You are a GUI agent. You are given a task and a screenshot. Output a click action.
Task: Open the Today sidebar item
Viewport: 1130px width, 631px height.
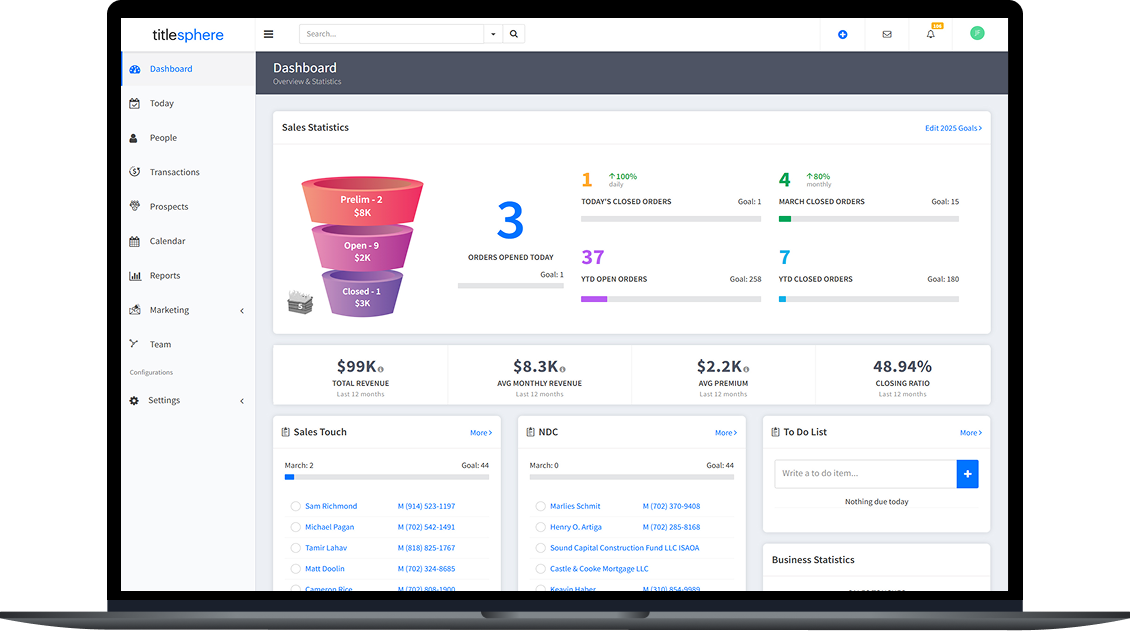(x=188, y=104)
